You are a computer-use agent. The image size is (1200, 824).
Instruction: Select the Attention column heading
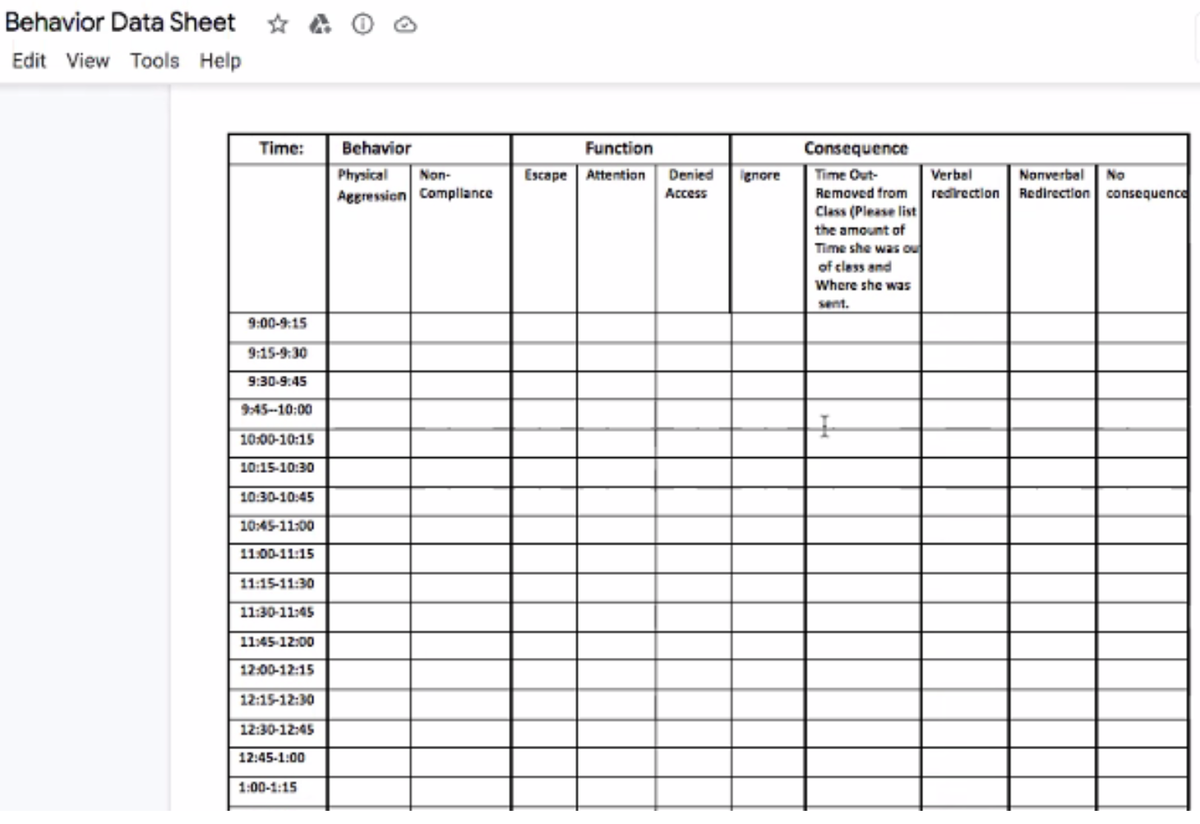click(615, 175)
